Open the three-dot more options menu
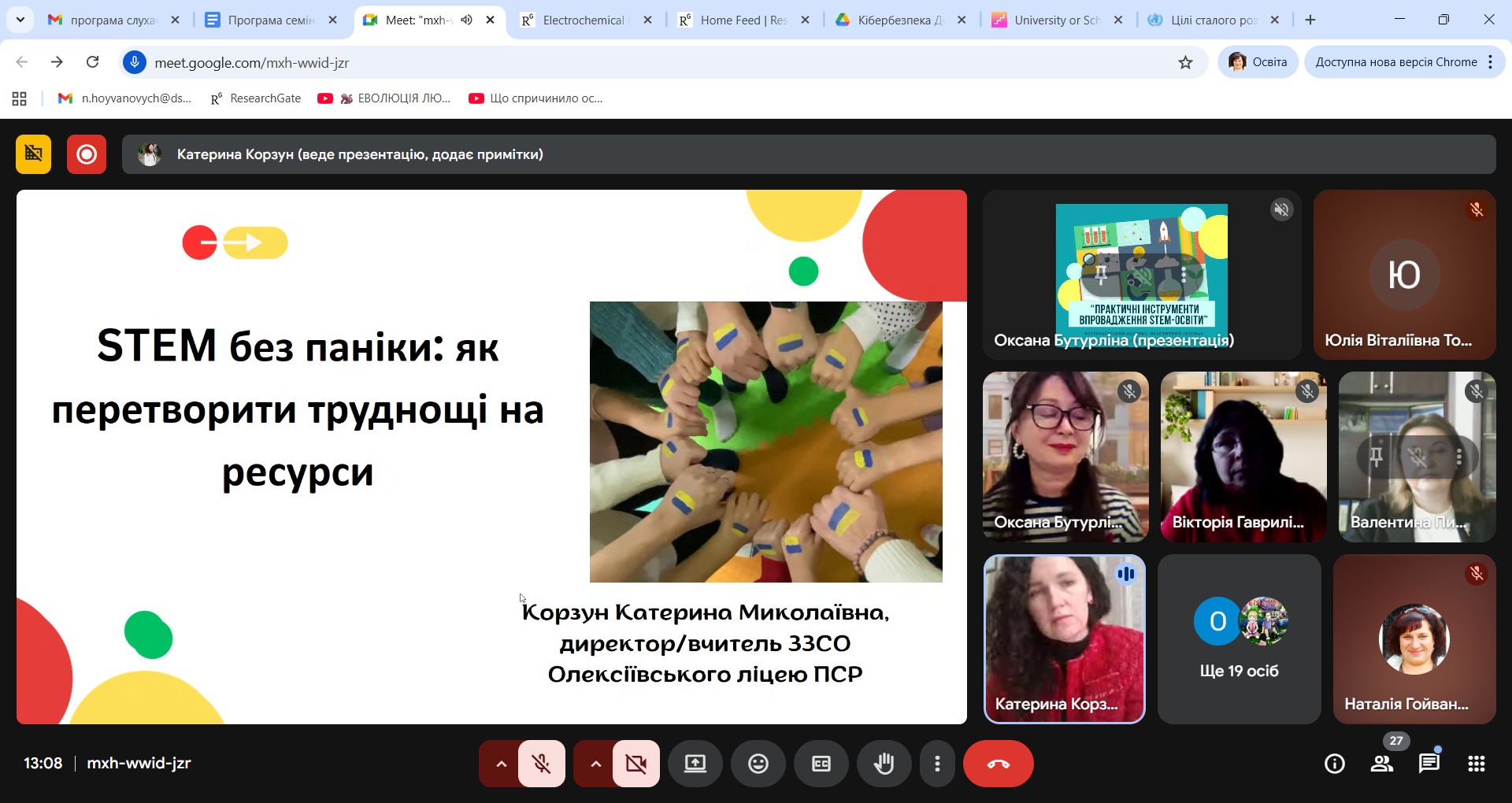Screen dimensions: 1512x803 (937, 764)
